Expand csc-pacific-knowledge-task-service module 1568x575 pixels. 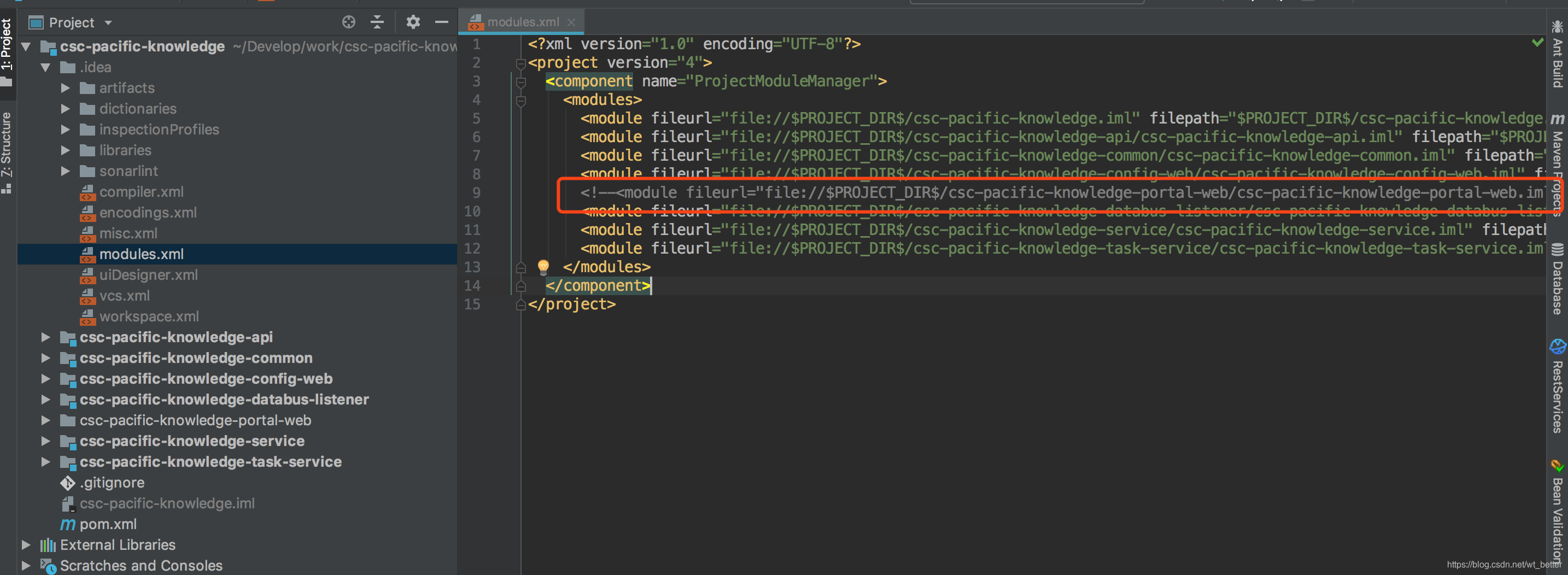pos(46,461)
